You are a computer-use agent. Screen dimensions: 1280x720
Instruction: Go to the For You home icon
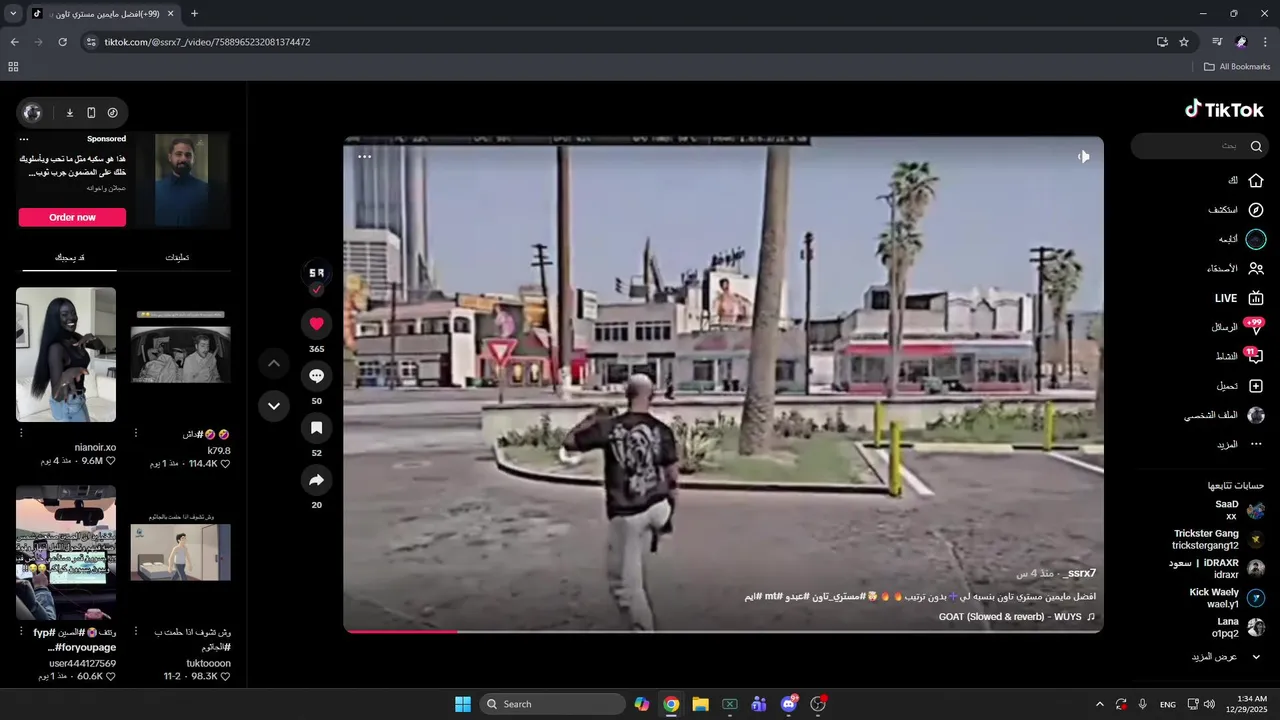coord(1256,180)
